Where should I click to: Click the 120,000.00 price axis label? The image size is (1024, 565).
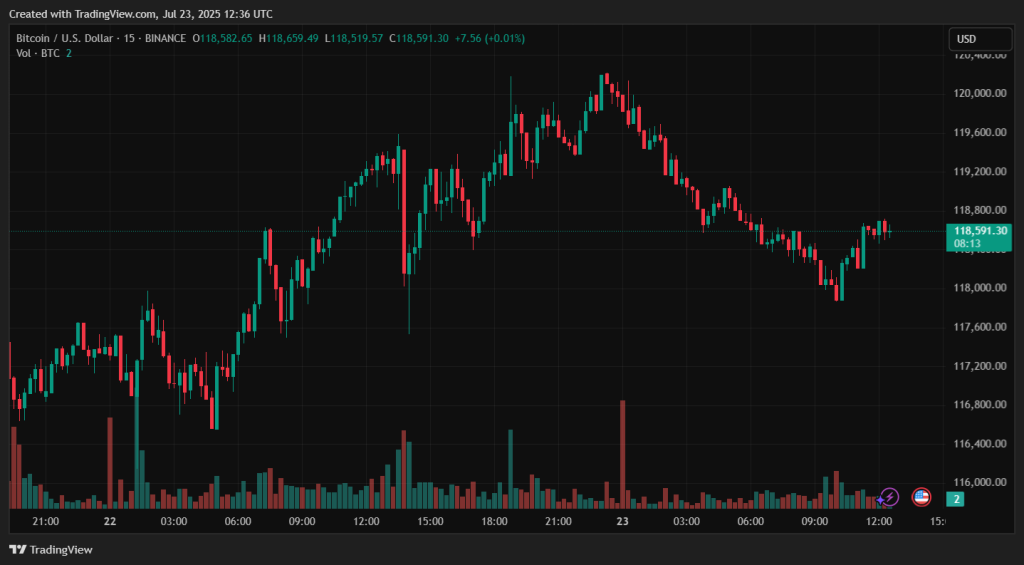980,93
